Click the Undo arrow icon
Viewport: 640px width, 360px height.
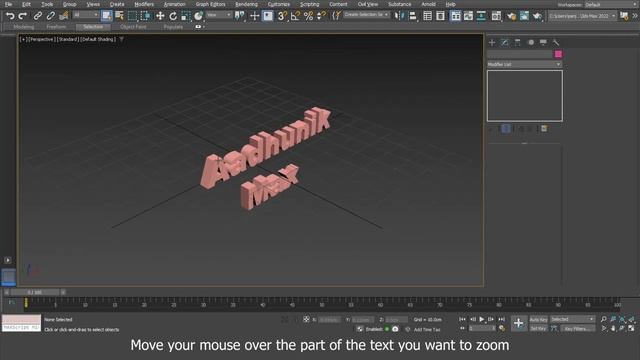[10, 16]
